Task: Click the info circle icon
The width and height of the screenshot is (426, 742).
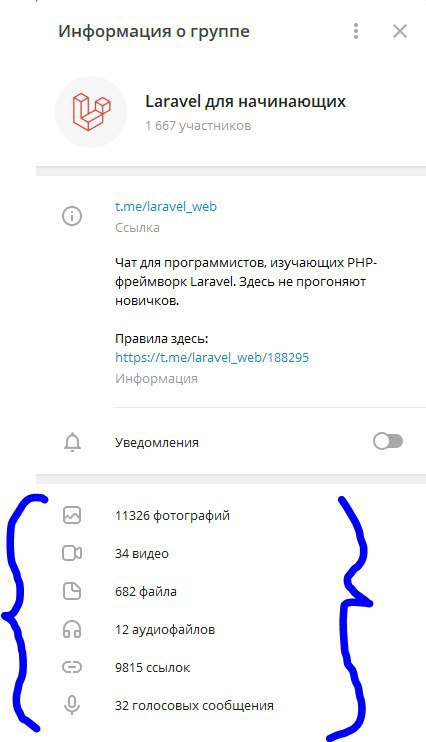Action: tap(72, 216)
